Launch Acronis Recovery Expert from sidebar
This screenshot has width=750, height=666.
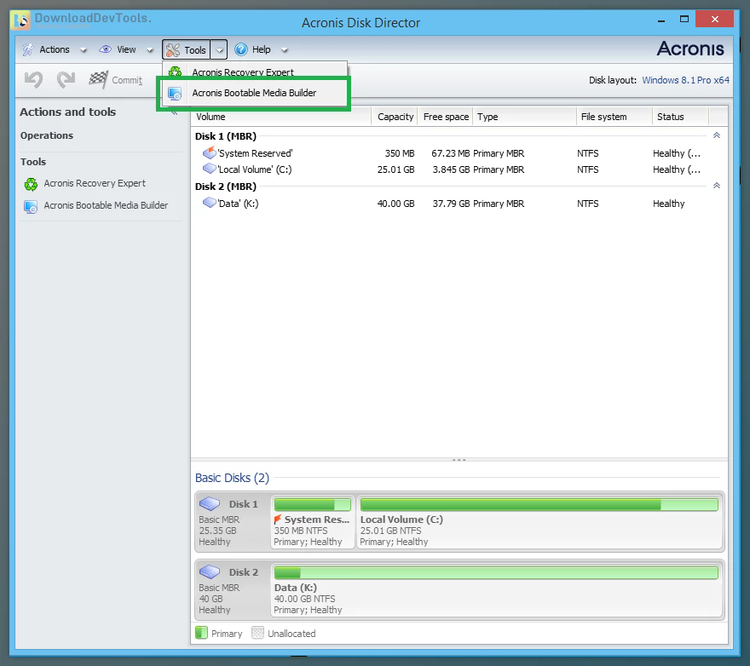click(x=95, y=184)
